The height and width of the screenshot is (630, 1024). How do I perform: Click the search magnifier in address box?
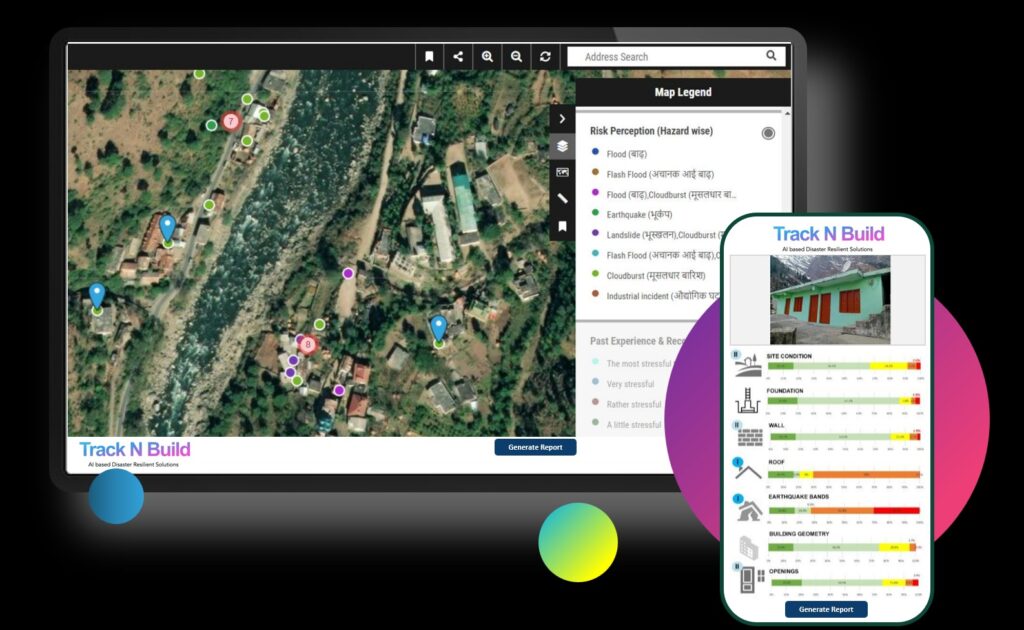(x=771, y=56)
